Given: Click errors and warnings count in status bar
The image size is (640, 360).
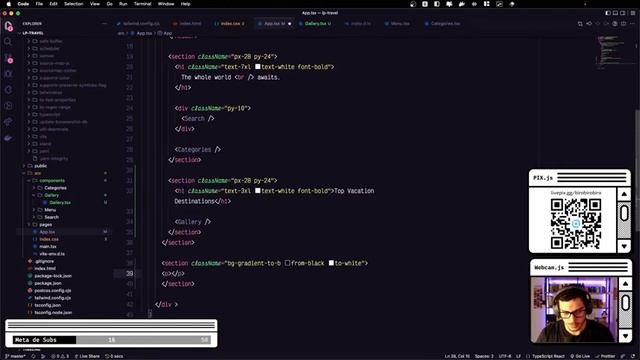Looking at the screenshot, I should point(60,356).
